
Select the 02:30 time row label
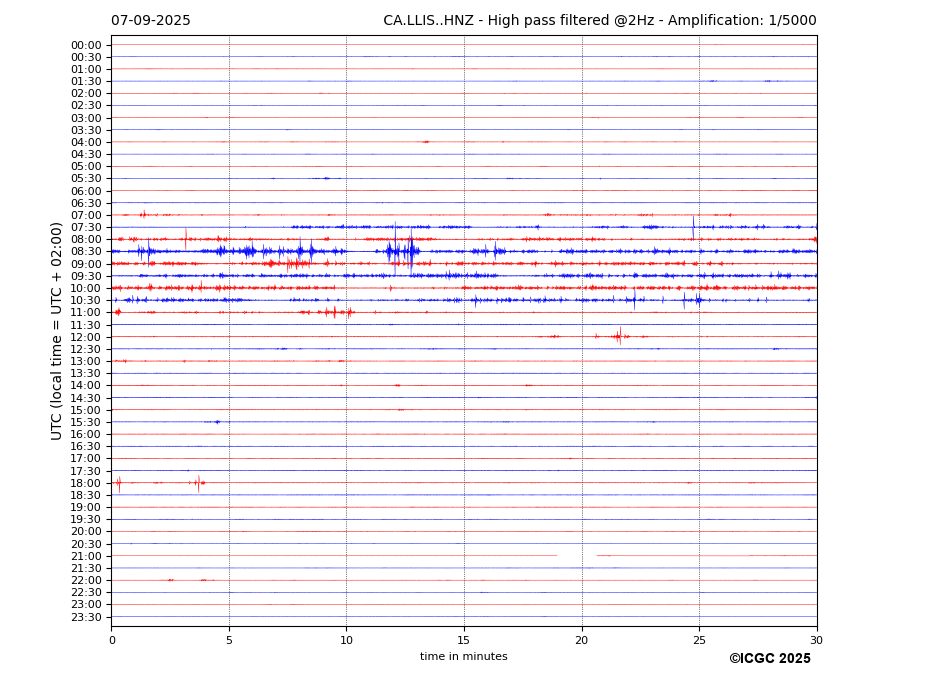86,105
